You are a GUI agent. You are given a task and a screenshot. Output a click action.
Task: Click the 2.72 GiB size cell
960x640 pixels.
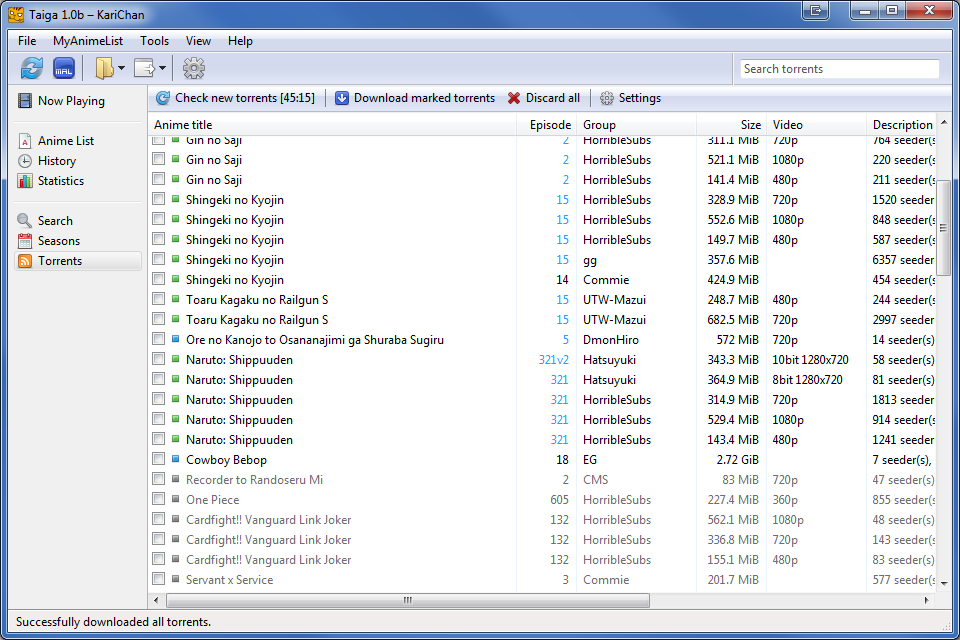[x=738, y=460]
